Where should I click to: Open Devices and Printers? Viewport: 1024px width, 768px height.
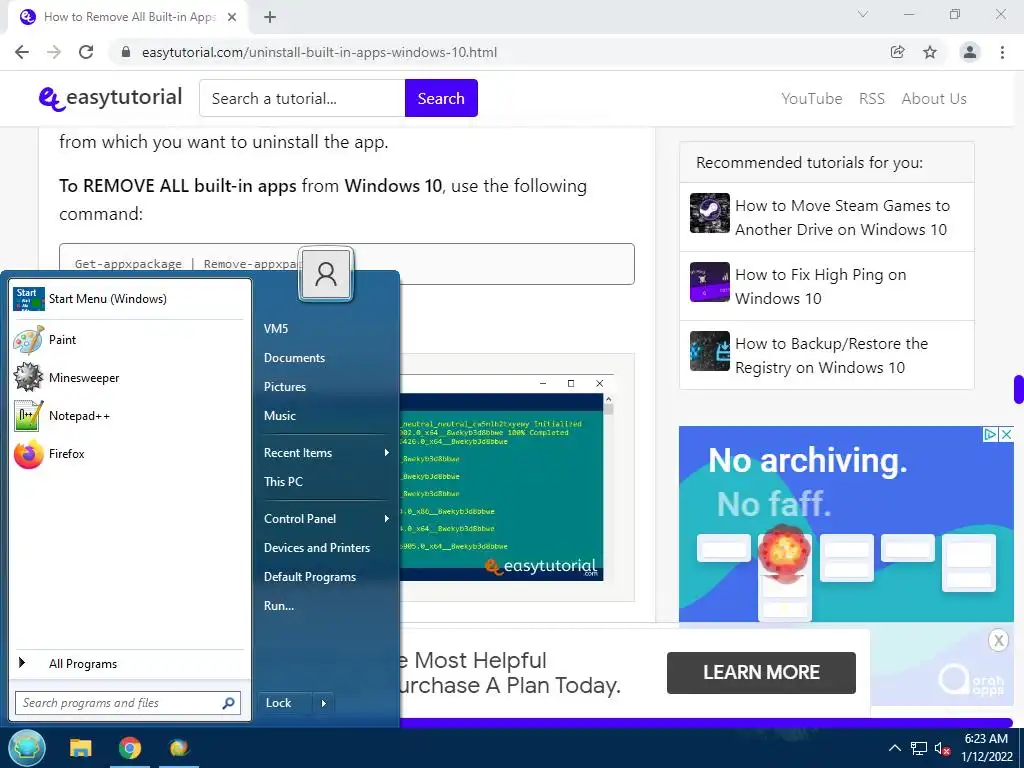pos(317,548)
